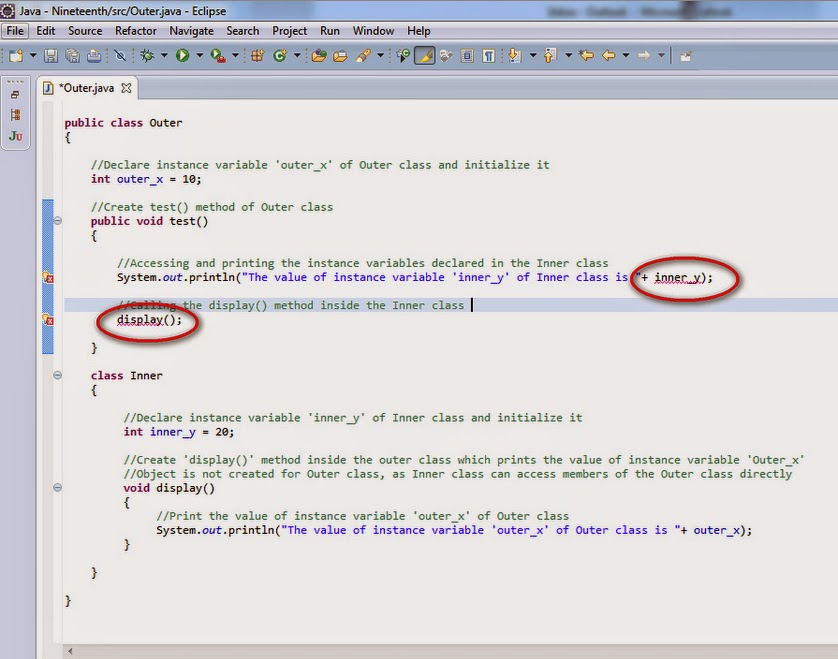Open the Navigate menu
The image size is (838, 659).
(191, 31)
